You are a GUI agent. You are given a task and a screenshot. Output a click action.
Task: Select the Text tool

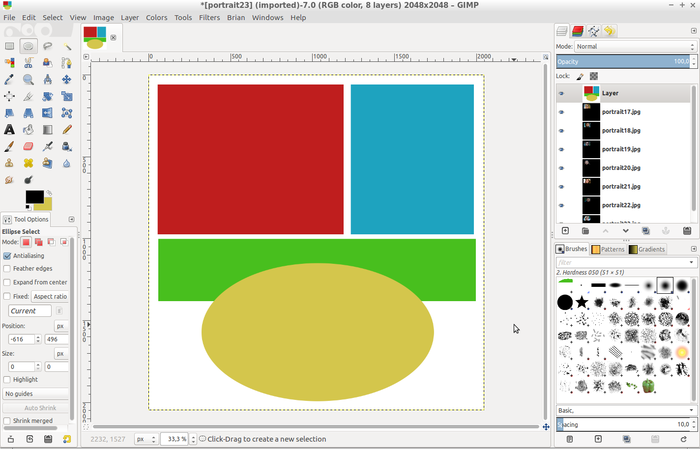coord(9,129)
